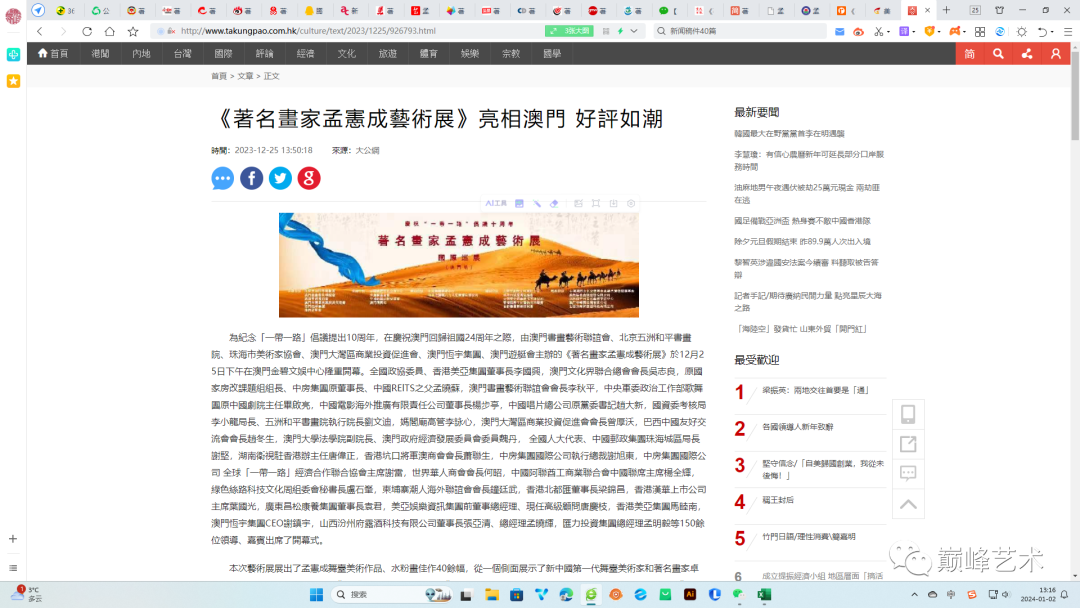
Task: Select 文化 in the navigation bar
Action: 346,53
